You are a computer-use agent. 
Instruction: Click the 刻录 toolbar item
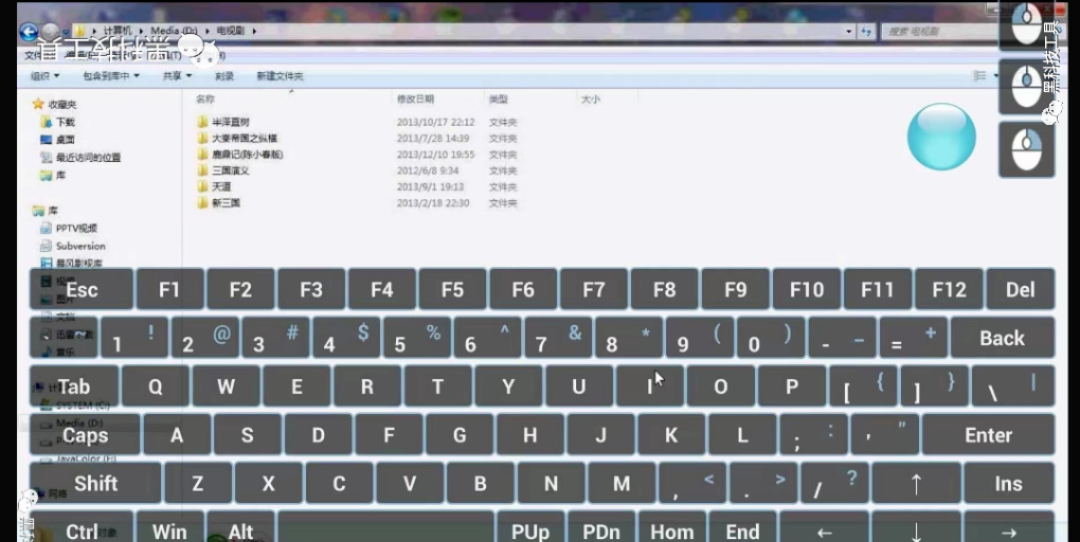click(x=224, y=76)
